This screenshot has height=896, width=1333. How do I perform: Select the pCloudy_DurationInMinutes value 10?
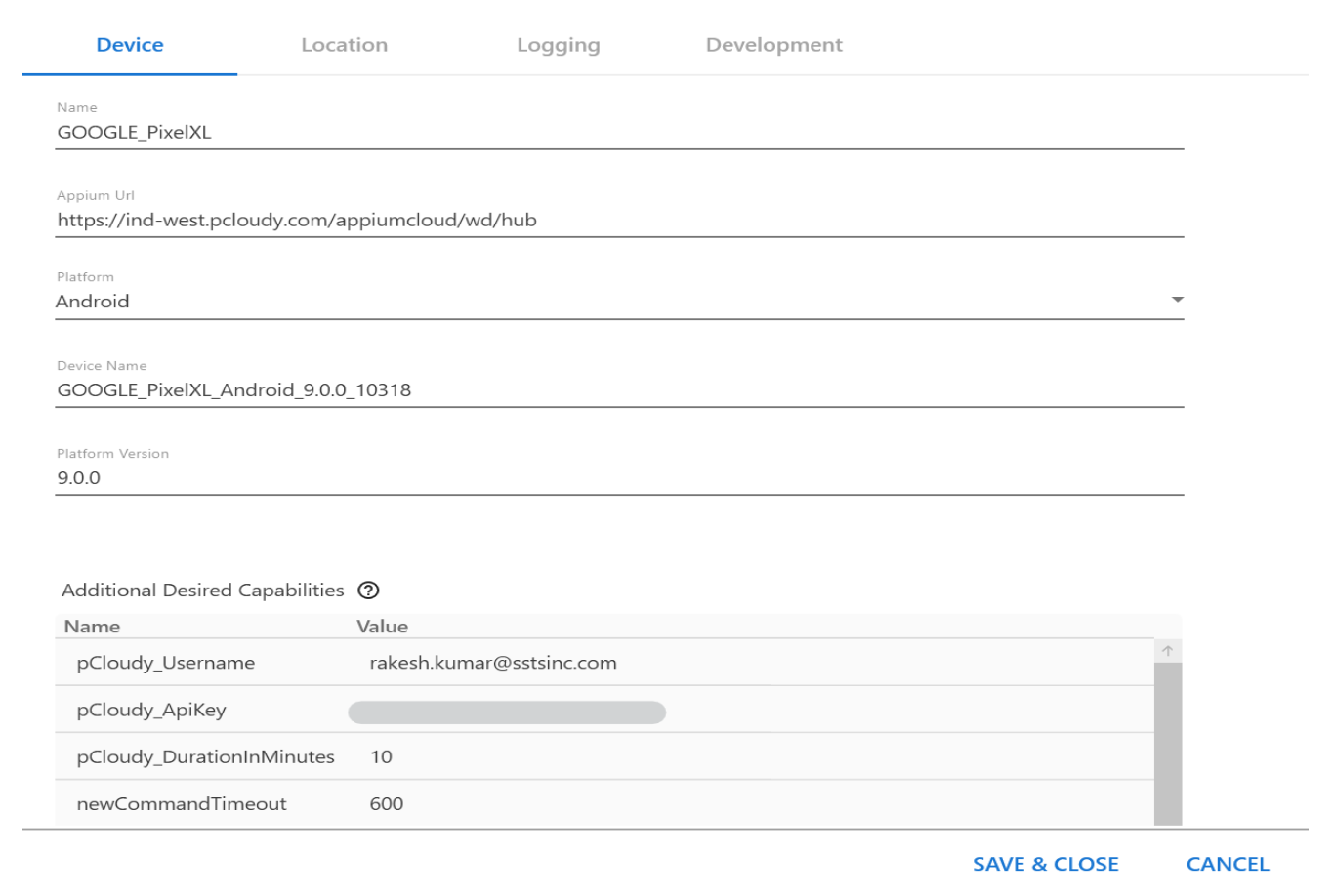pyautogui.click(x=381, y=756)
